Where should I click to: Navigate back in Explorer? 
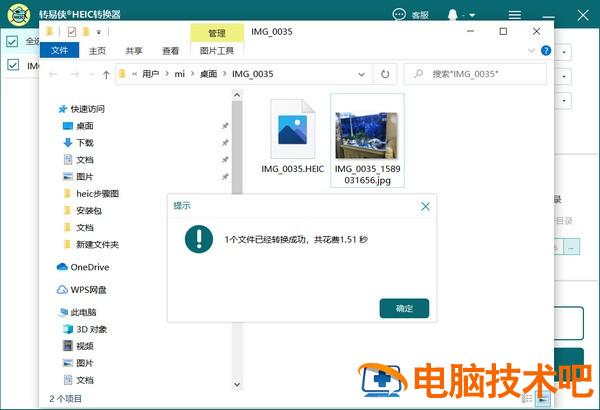click(54, 74)
